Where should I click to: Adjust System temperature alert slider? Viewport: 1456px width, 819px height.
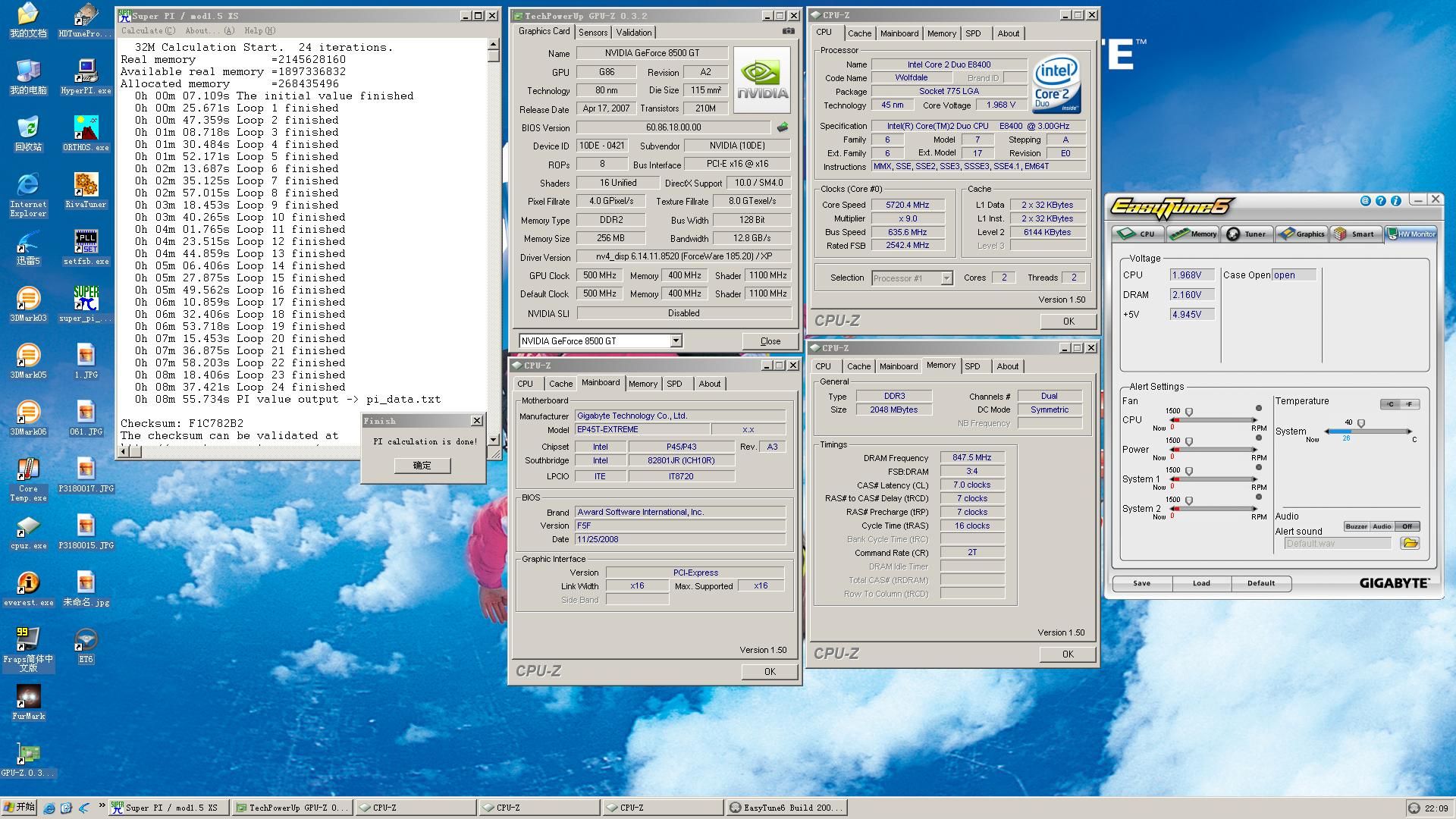[x=1361, y=424]
